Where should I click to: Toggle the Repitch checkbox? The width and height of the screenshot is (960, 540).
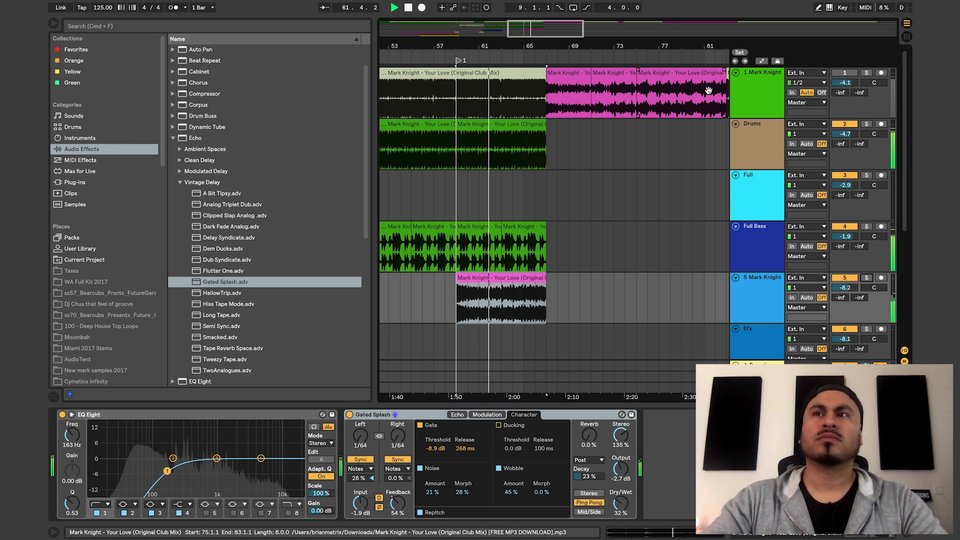(x=420, y=512)
